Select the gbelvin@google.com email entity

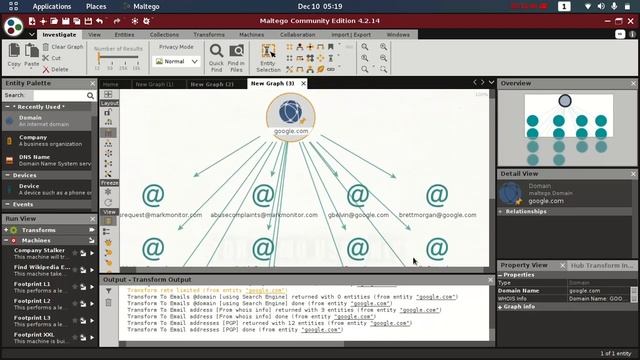[358, 201]
